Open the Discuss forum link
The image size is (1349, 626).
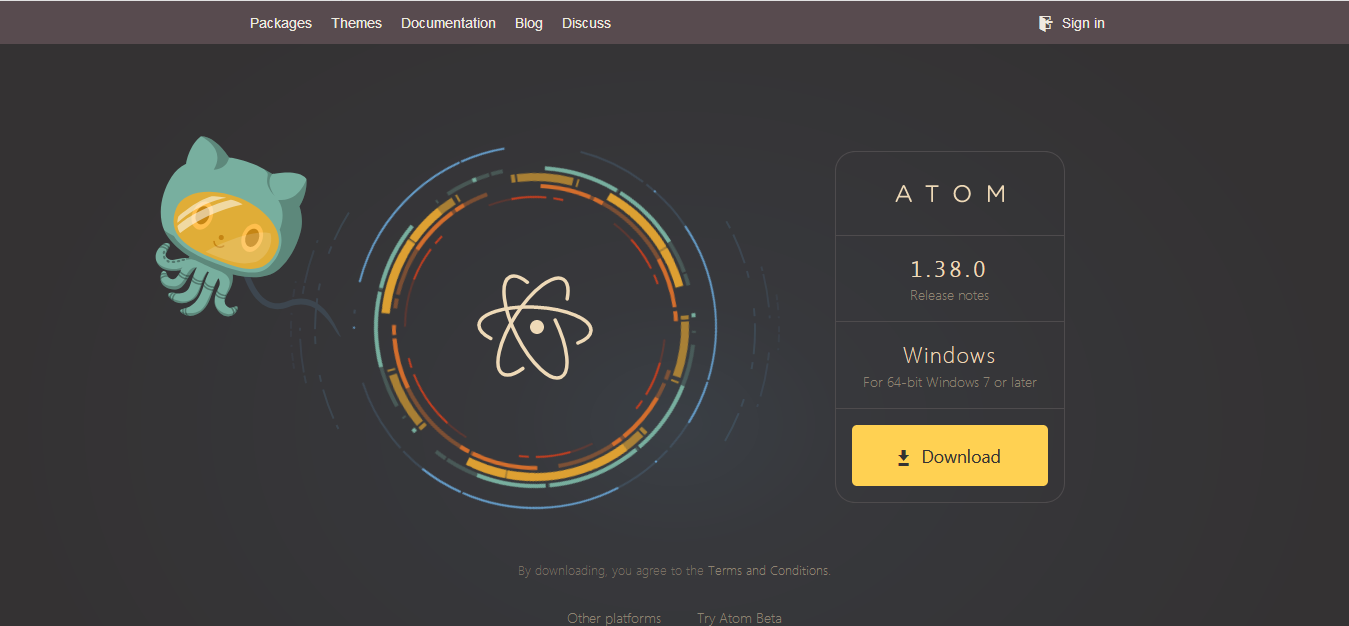point(586,23)
